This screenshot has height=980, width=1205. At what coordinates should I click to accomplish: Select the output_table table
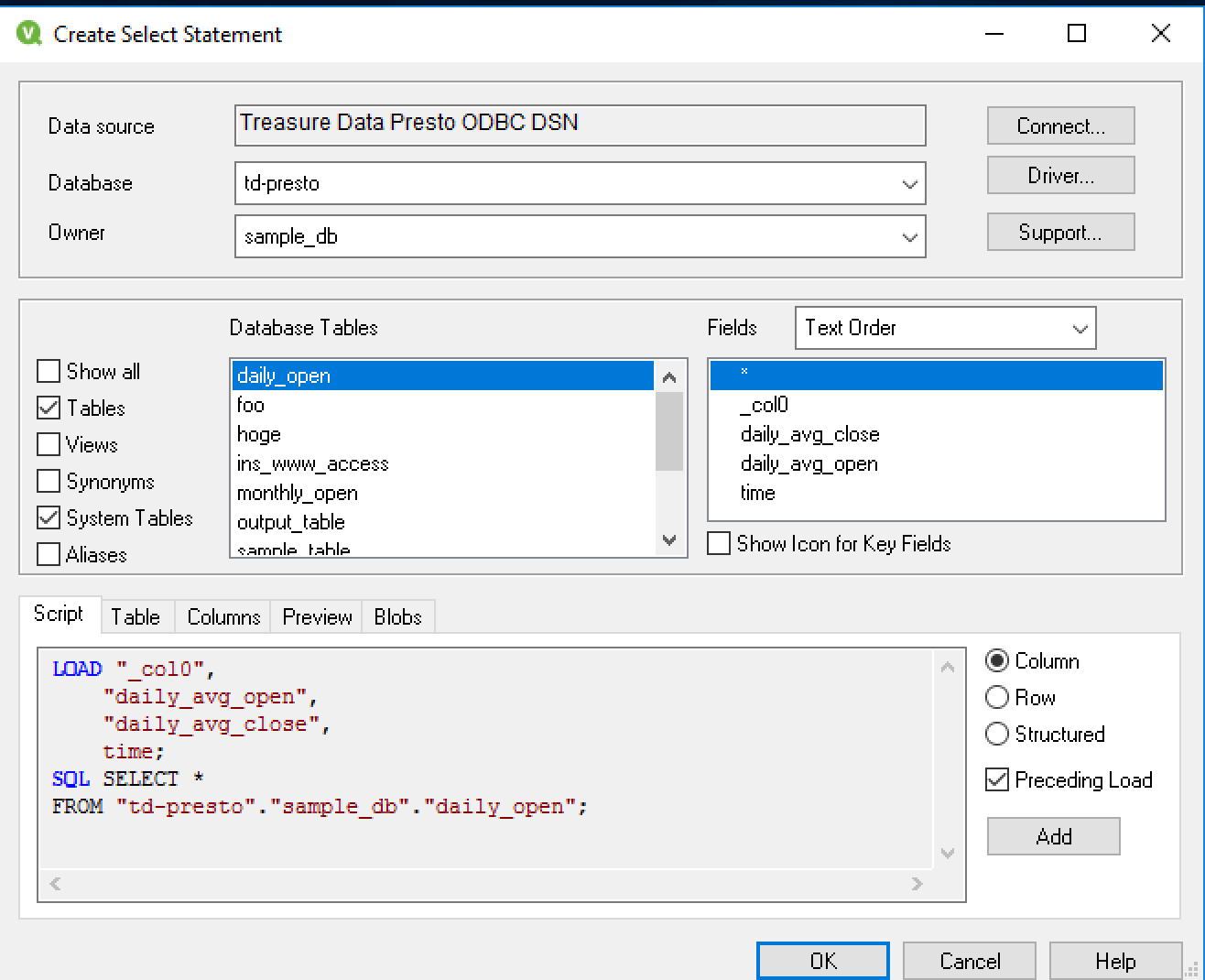click(x=443, y=522)
